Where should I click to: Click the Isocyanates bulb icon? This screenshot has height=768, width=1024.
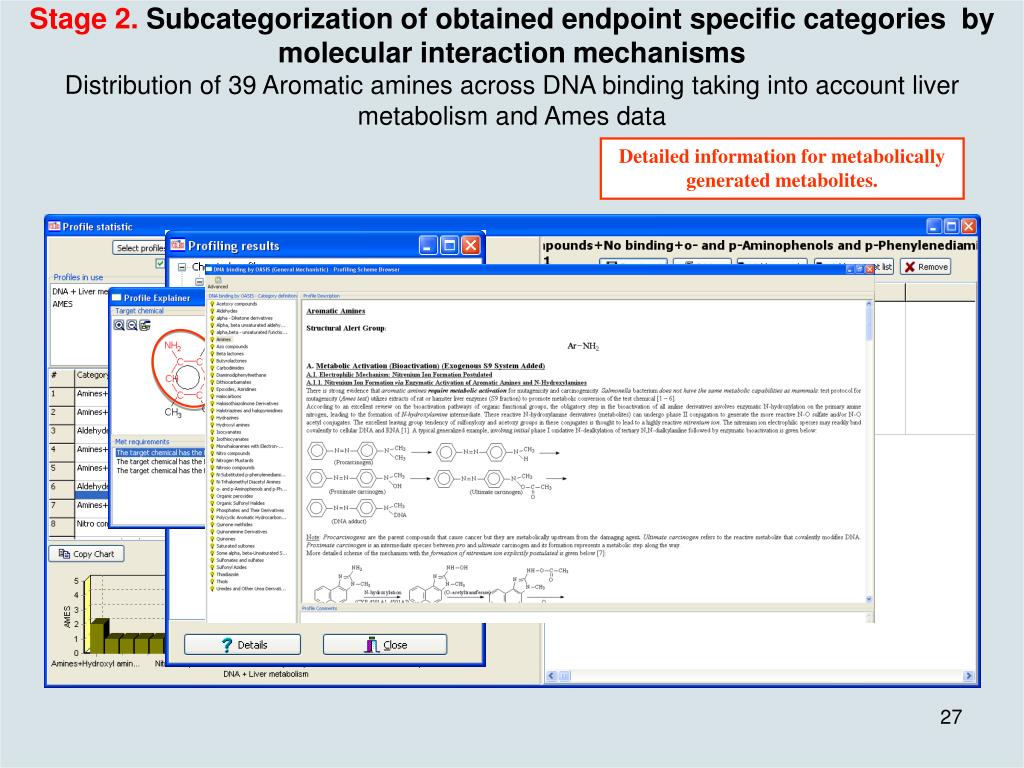pos(212,432)
